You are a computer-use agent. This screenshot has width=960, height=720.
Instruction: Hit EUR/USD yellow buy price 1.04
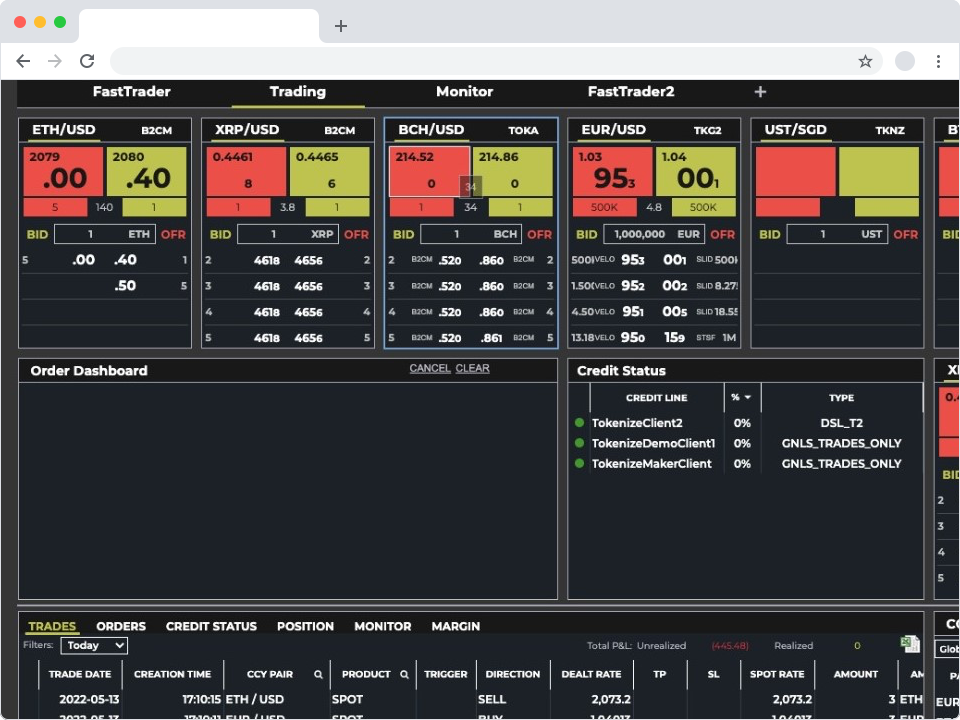696,171
